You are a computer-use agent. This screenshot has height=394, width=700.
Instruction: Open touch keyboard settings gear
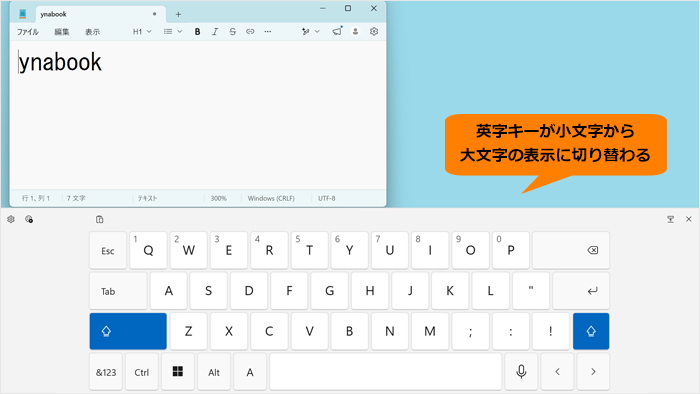11,219
